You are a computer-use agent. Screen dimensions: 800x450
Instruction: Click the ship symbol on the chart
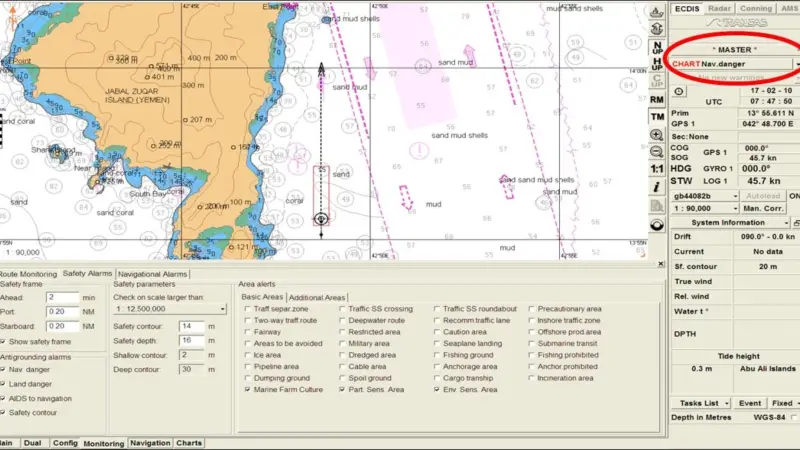(x=321, y=219)
